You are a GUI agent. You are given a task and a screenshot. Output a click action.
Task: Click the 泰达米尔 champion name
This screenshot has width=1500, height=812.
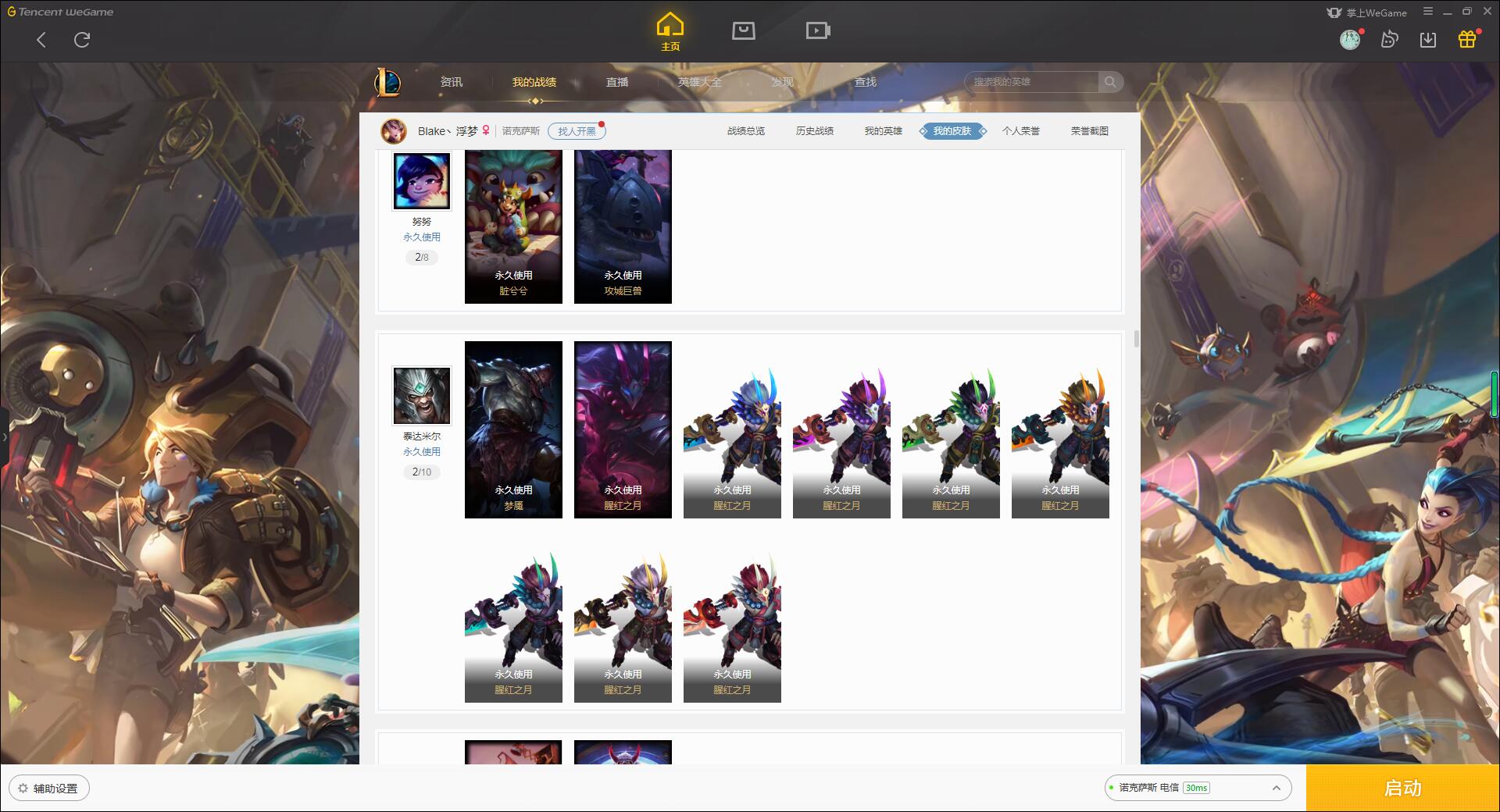point(422,436)
